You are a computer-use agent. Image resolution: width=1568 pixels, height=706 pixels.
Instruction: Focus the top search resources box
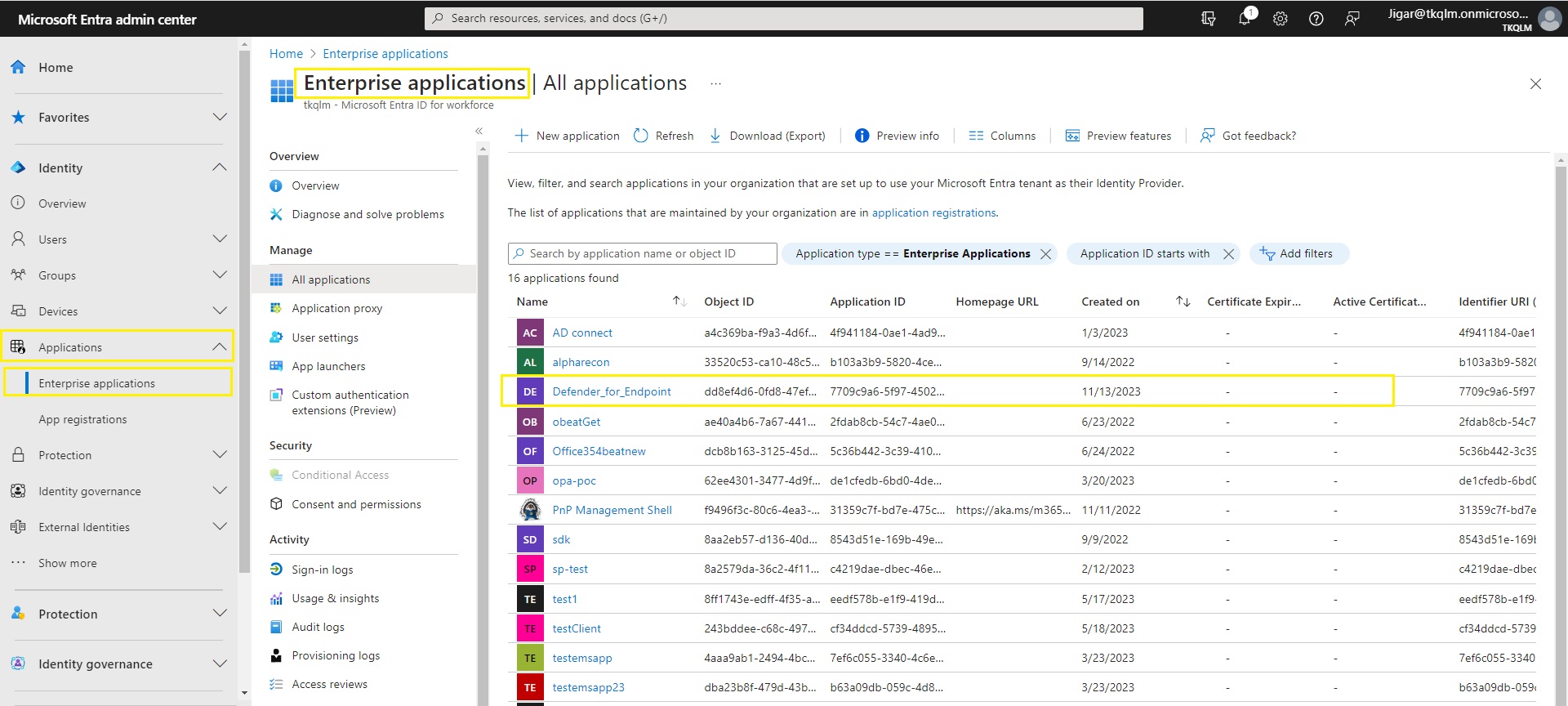(784, 18)
